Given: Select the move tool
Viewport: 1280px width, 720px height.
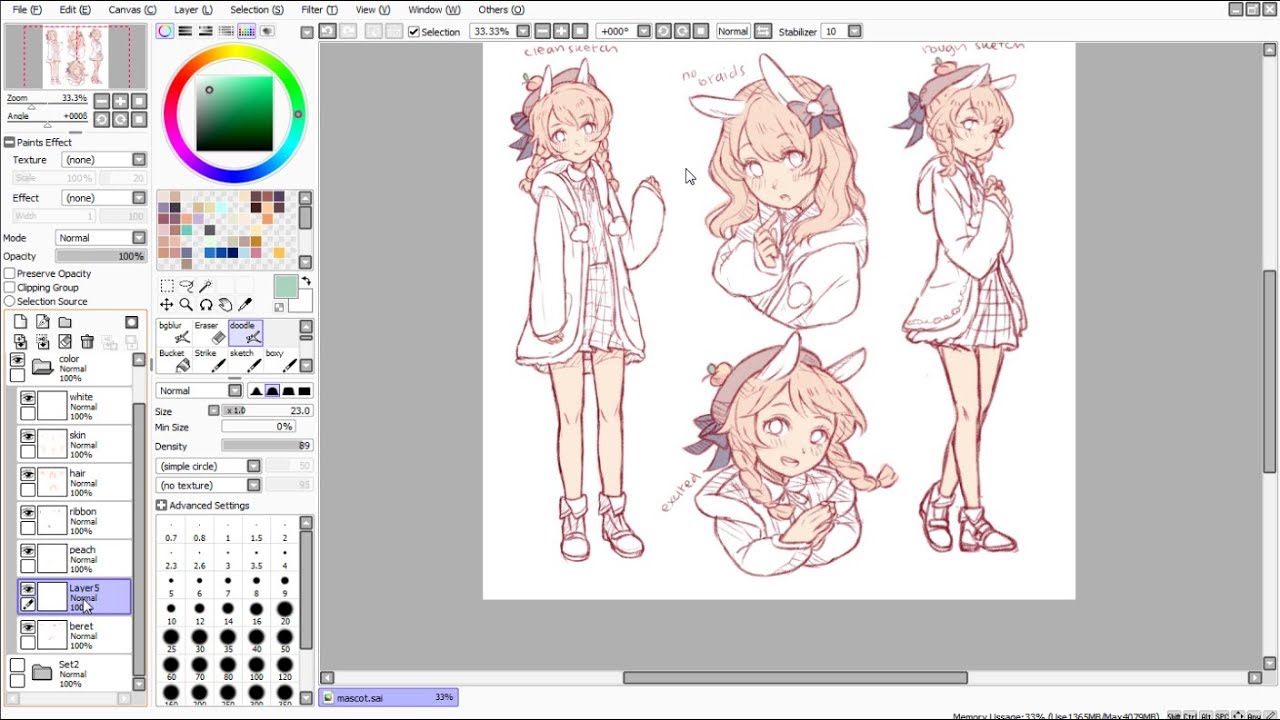Looking at the screenshot, I should (x=167, y=305).
